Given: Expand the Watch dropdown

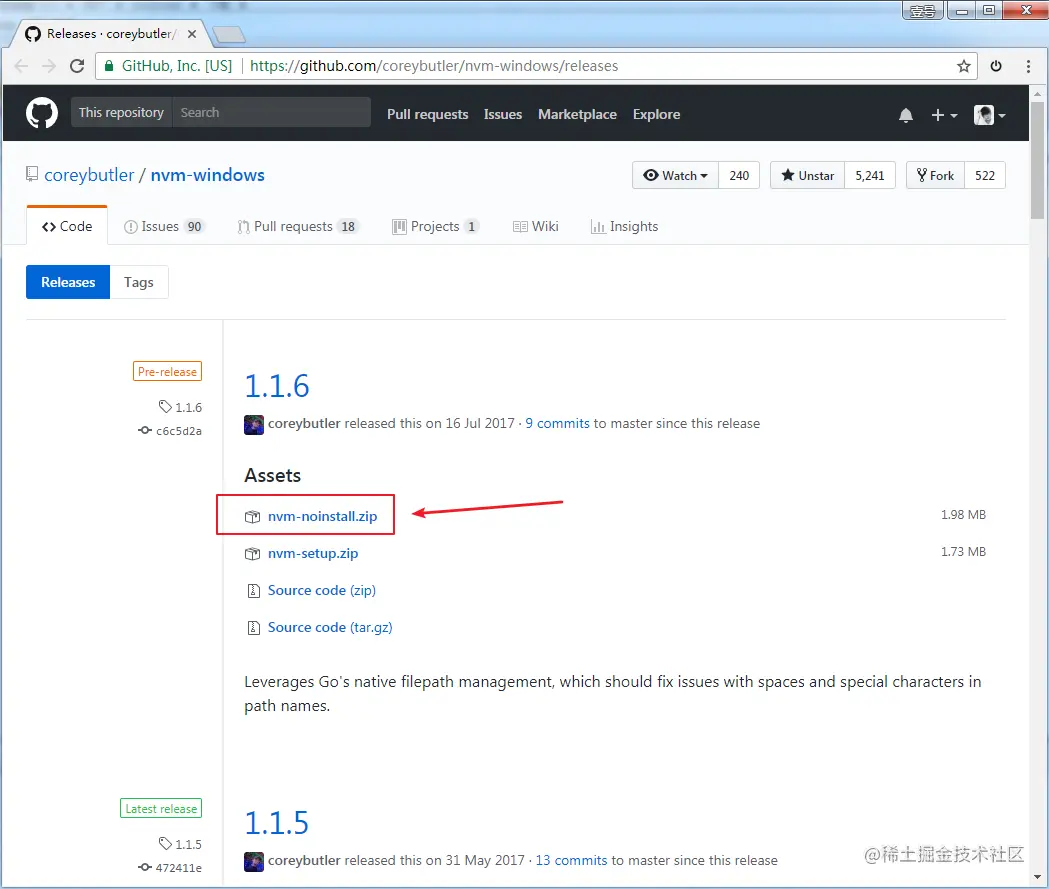Looking at the screenshot, I should click(x=675, y=175).
